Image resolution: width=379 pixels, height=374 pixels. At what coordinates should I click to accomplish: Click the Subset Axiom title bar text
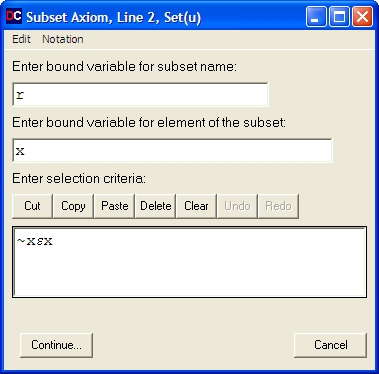tap(114, 17)
